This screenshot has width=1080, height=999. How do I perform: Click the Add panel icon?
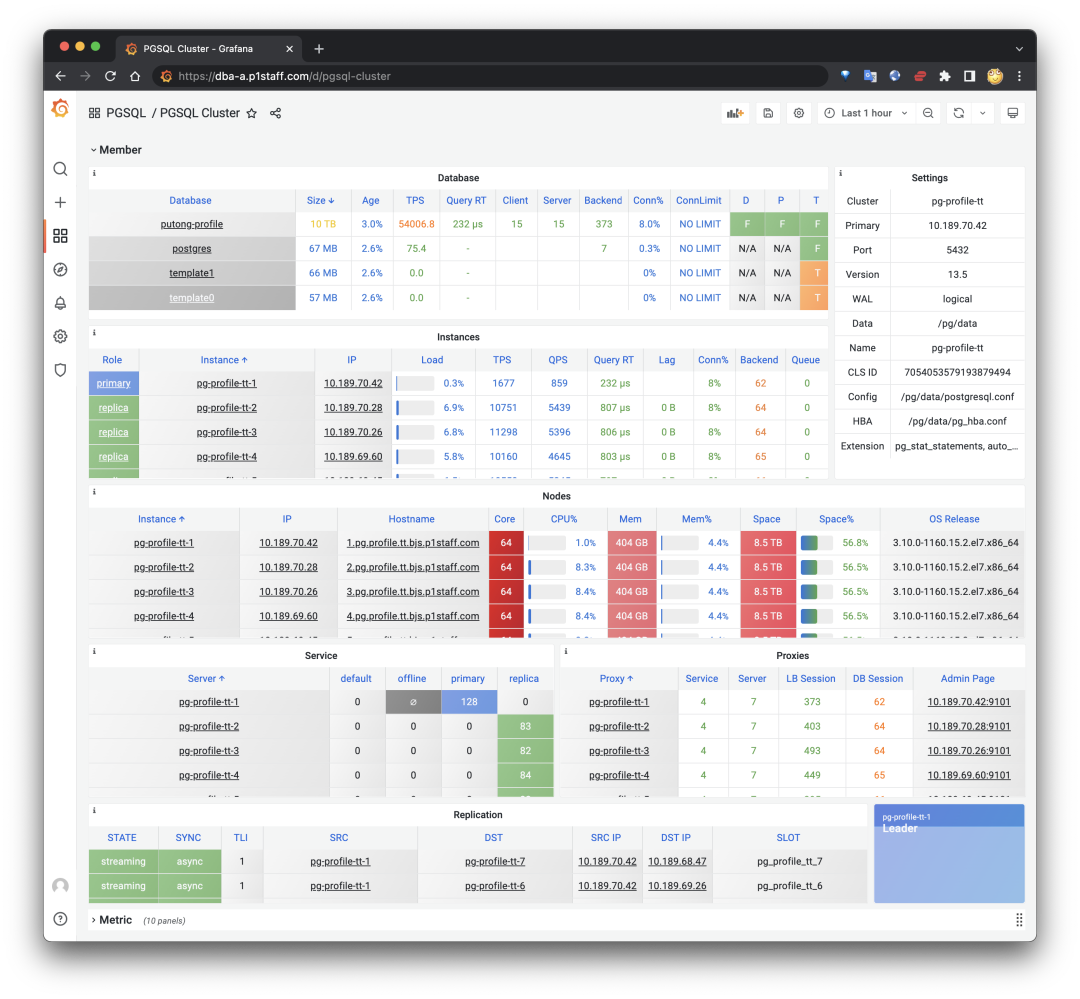pyautogui.click(x=735, y=113)
